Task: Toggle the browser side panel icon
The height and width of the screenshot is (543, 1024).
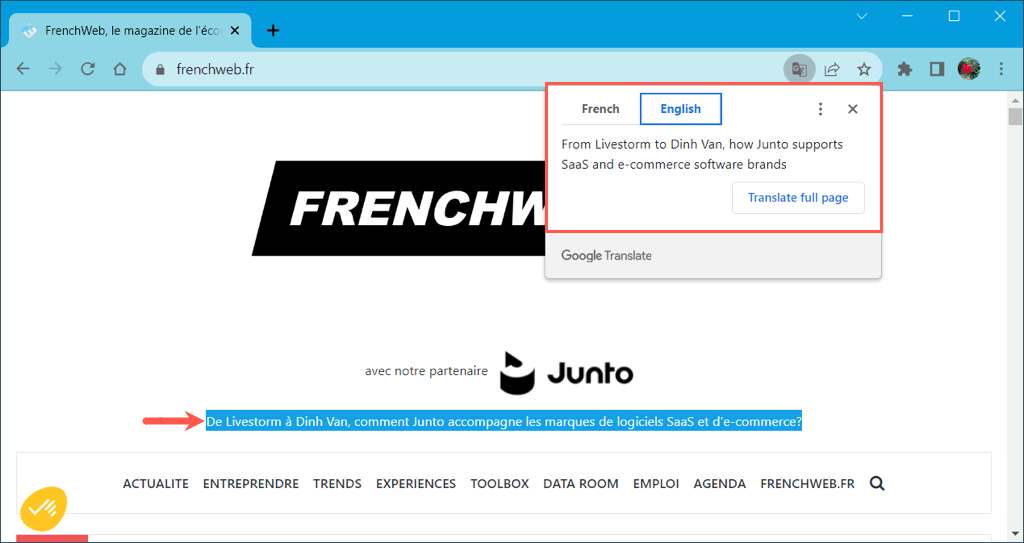Action: point(937,69)
